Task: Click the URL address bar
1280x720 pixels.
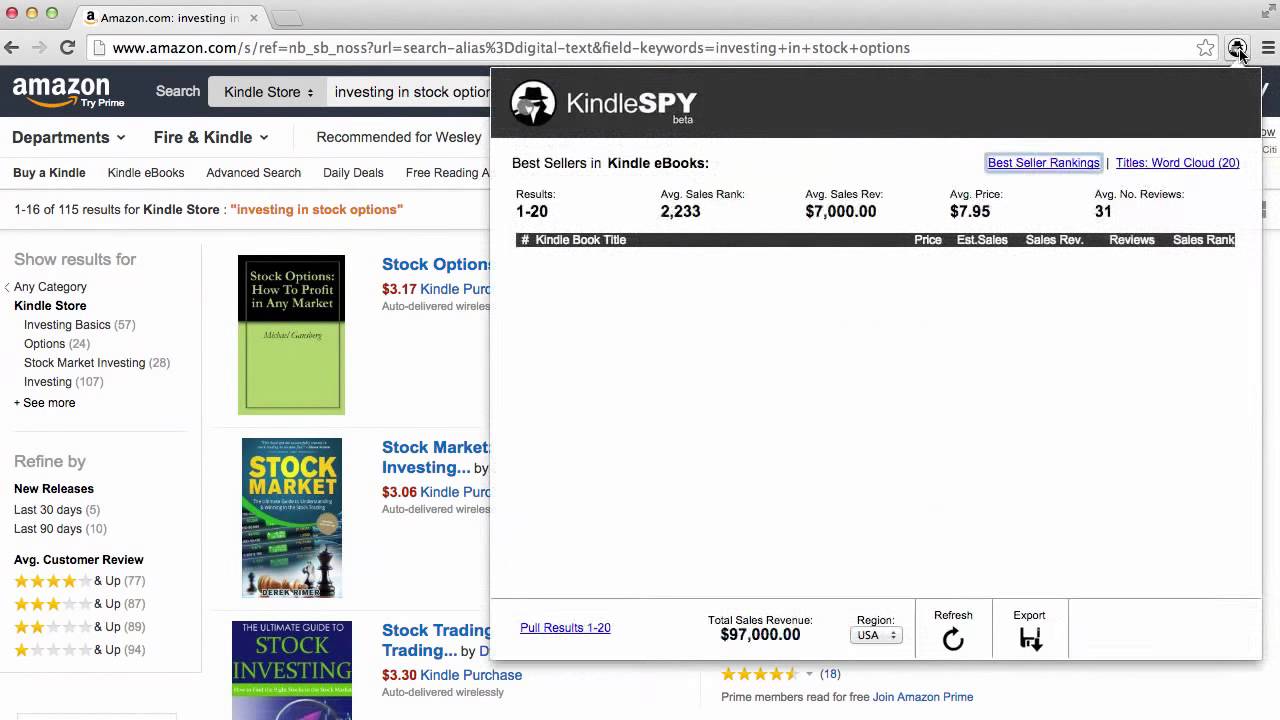Action: pos(640,47)
